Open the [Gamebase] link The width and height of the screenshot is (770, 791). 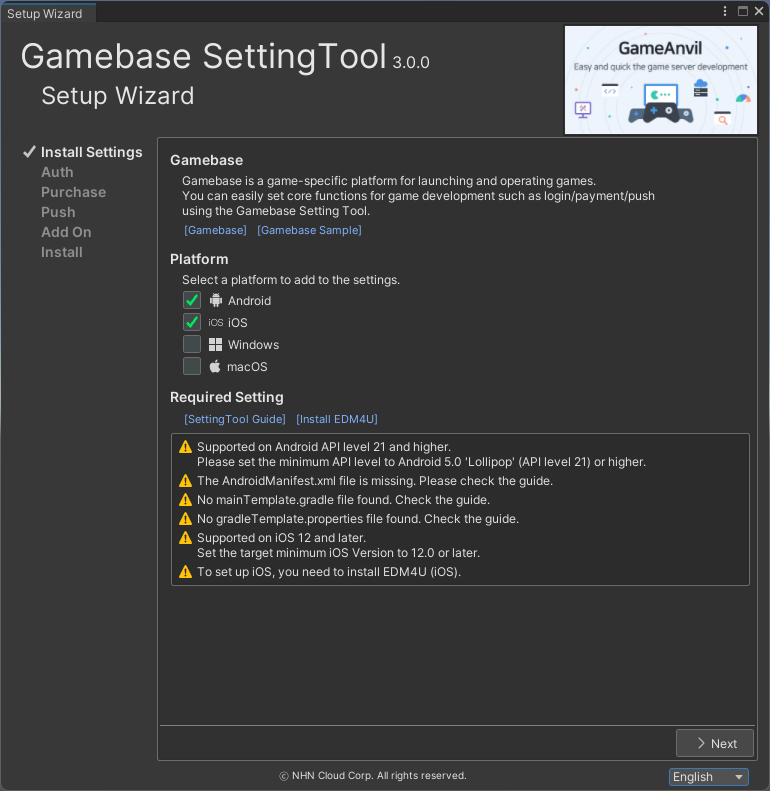pos(215,230)
